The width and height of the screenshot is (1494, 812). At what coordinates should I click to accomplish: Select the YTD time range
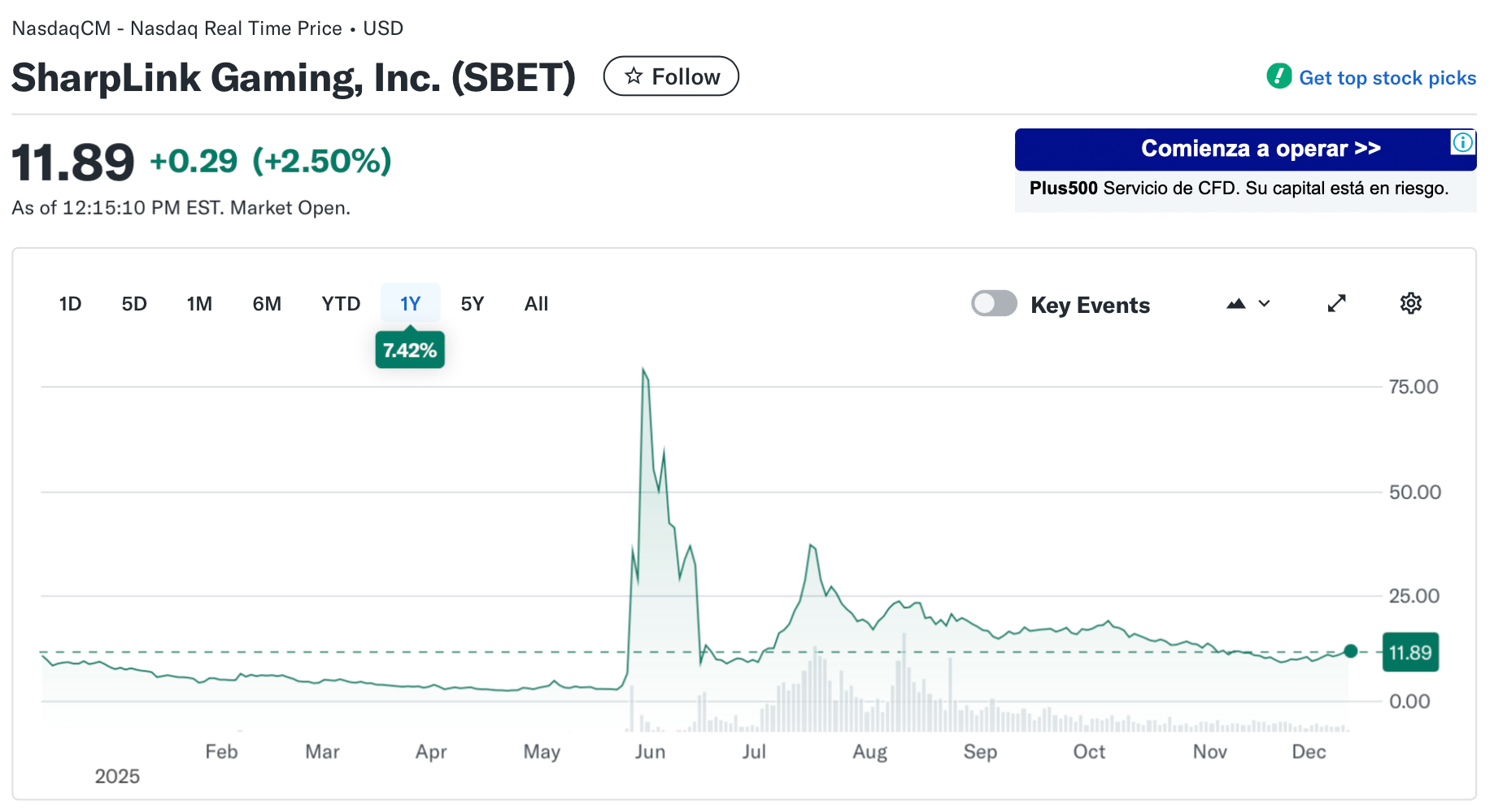(x=341, y=304)
